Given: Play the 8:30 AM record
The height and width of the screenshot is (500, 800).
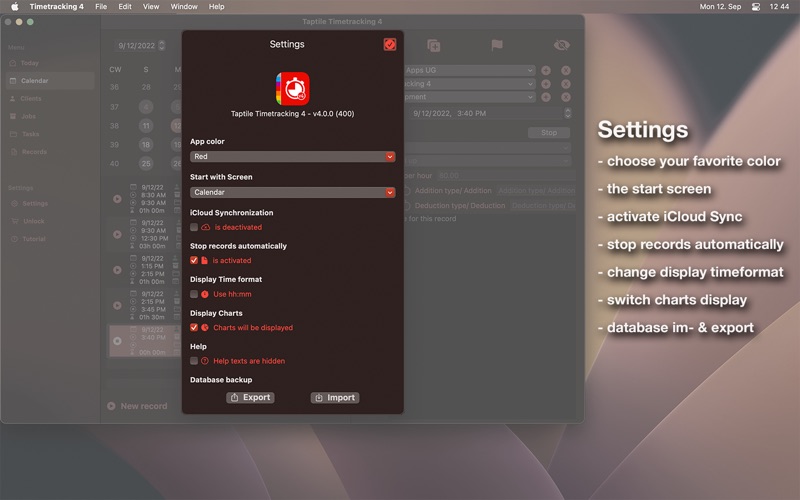Looking at the screenshot, I should (x=117, y=198).
